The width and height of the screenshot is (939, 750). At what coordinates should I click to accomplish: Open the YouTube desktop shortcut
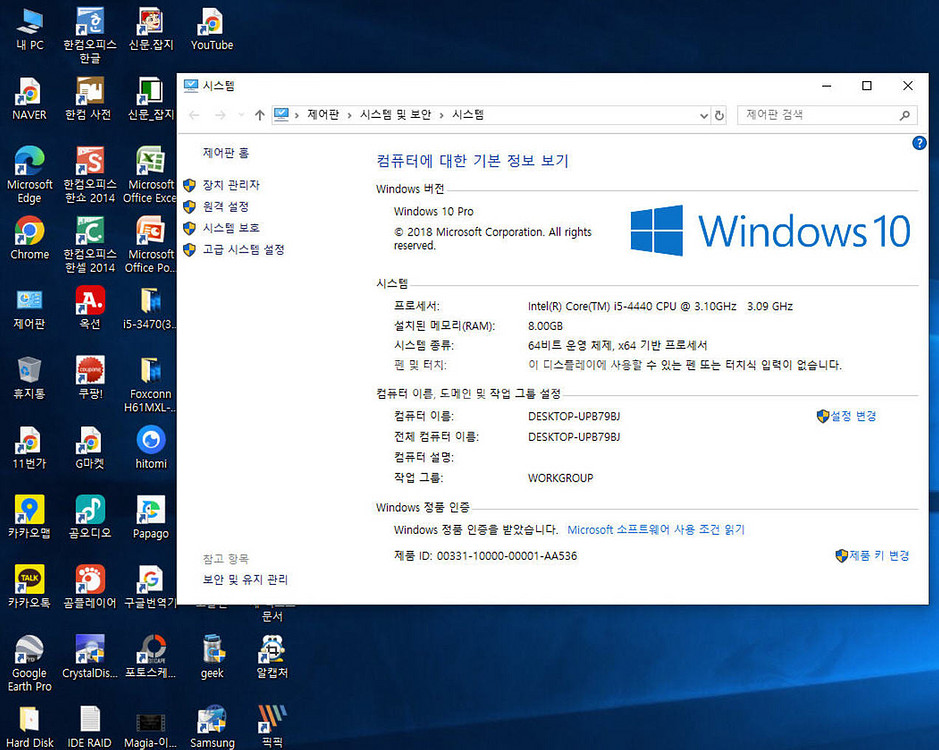pyautogui.click(x=211, y=28)
